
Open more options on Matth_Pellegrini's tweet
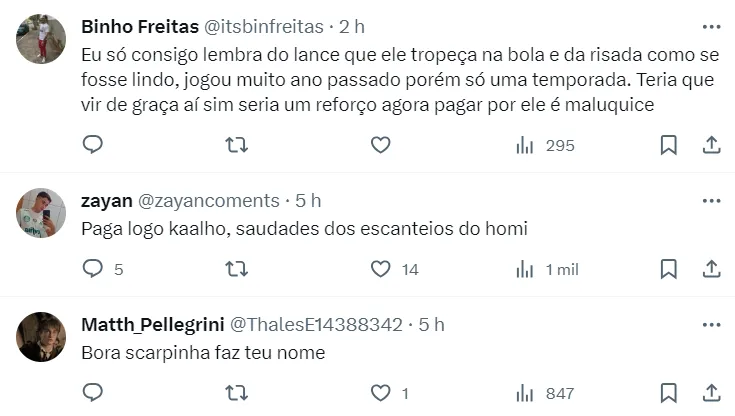click(711, 324)
